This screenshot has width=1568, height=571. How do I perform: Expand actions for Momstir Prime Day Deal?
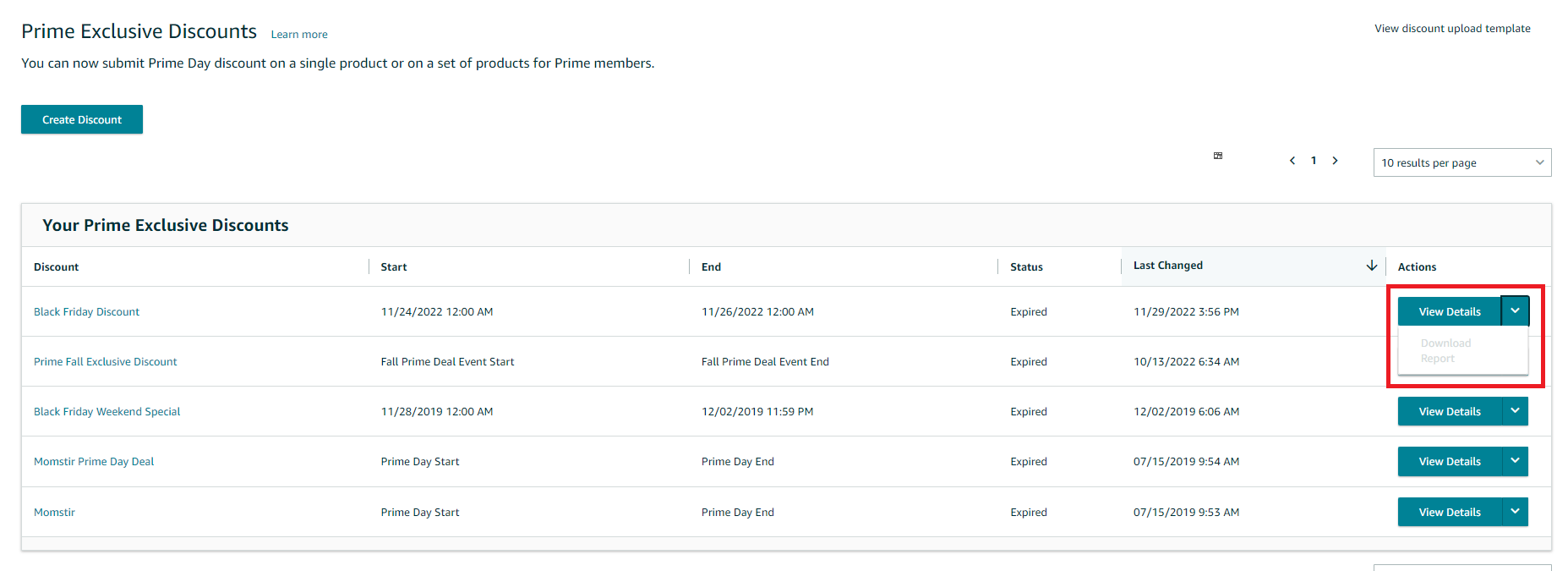[x=1515, y=461]
